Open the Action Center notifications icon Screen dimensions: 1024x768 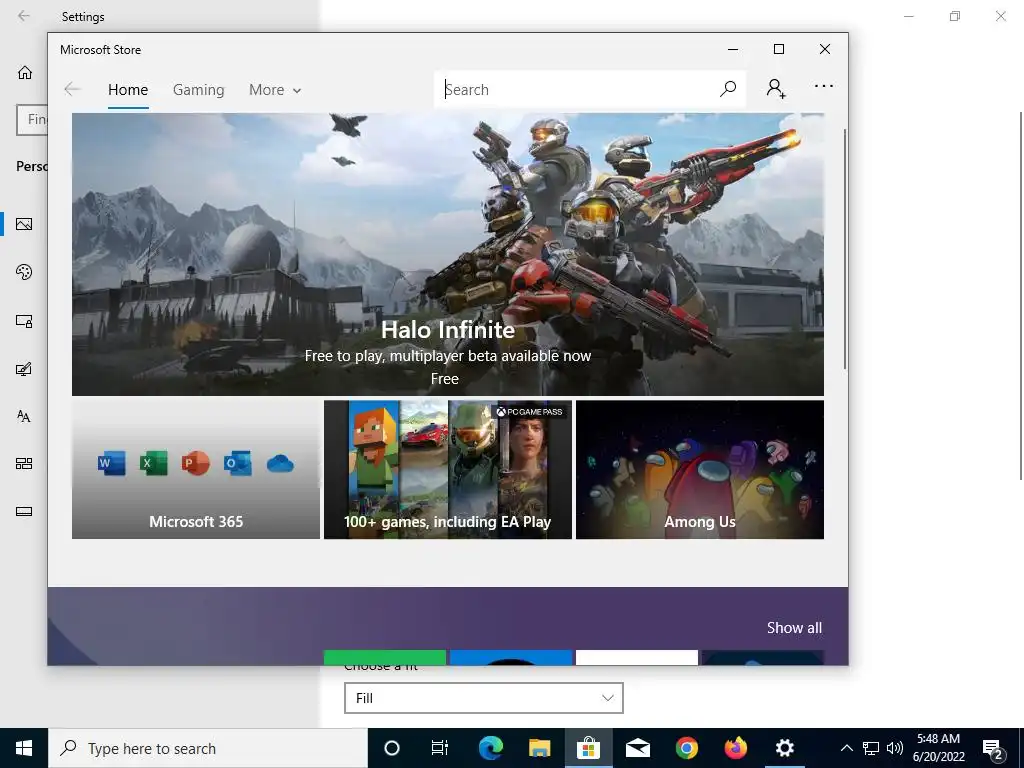993,748
